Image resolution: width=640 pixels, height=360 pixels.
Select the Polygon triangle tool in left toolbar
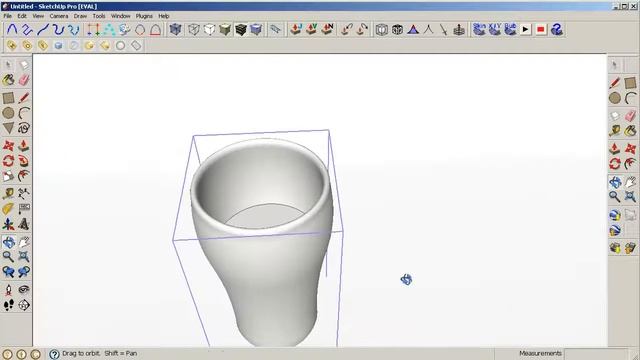tap(8, 128)
